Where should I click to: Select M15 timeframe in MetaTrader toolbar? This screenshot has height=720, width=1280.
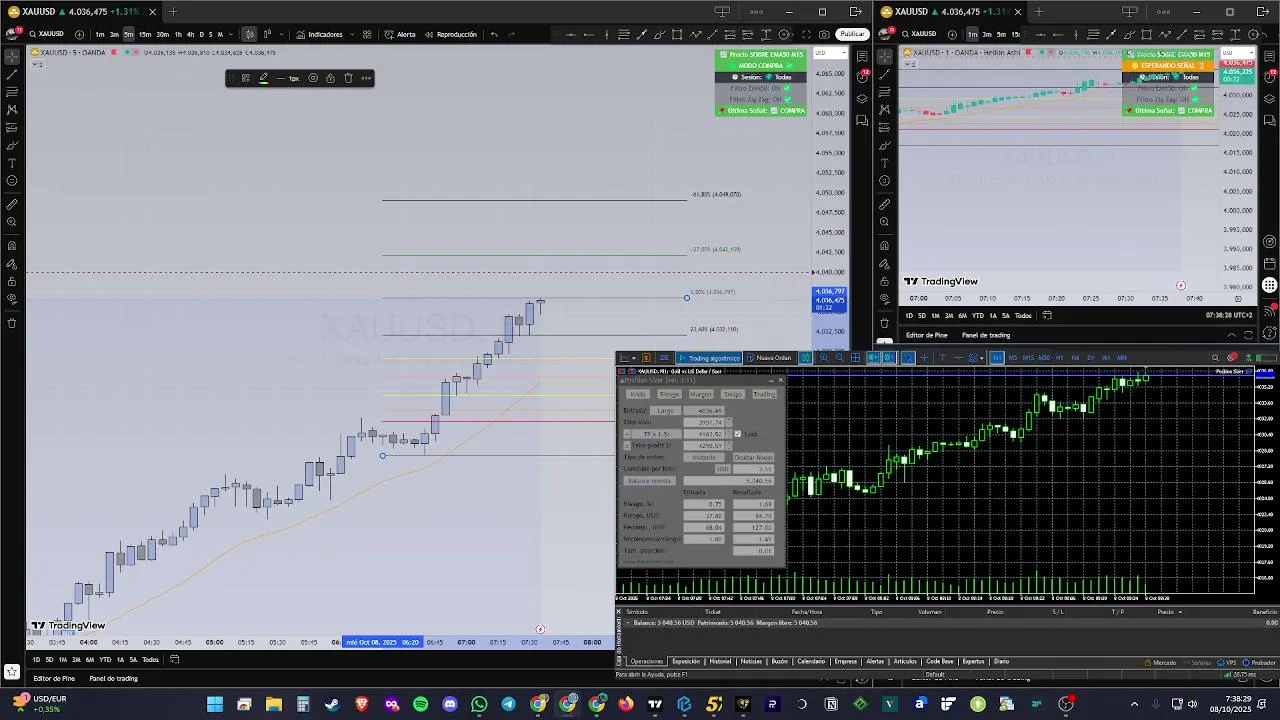pyautogui.click(x=1028, y=358)
